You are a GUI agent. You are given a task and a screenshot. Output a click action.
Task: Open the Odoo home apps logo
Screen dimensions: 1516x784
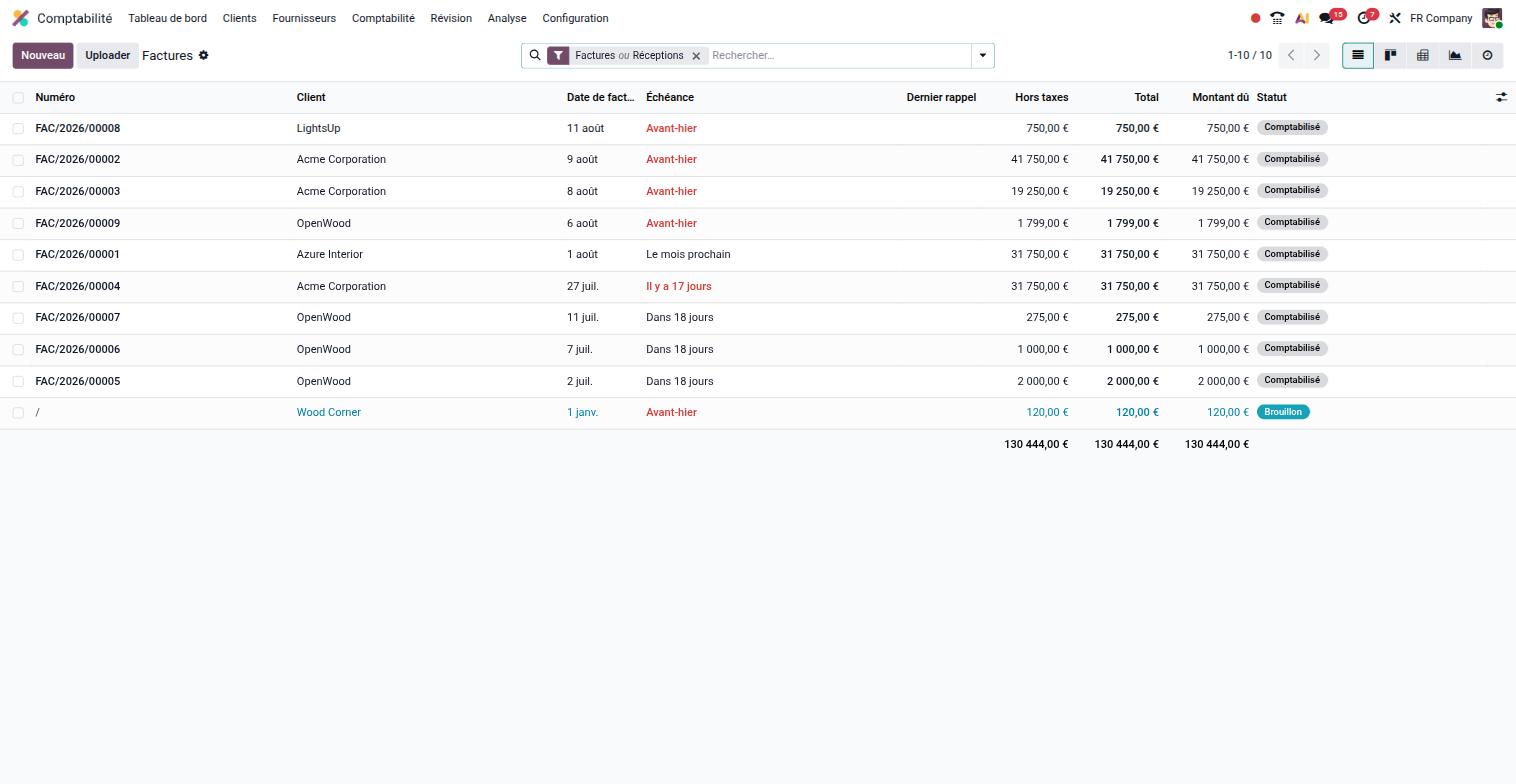(20, 18)
